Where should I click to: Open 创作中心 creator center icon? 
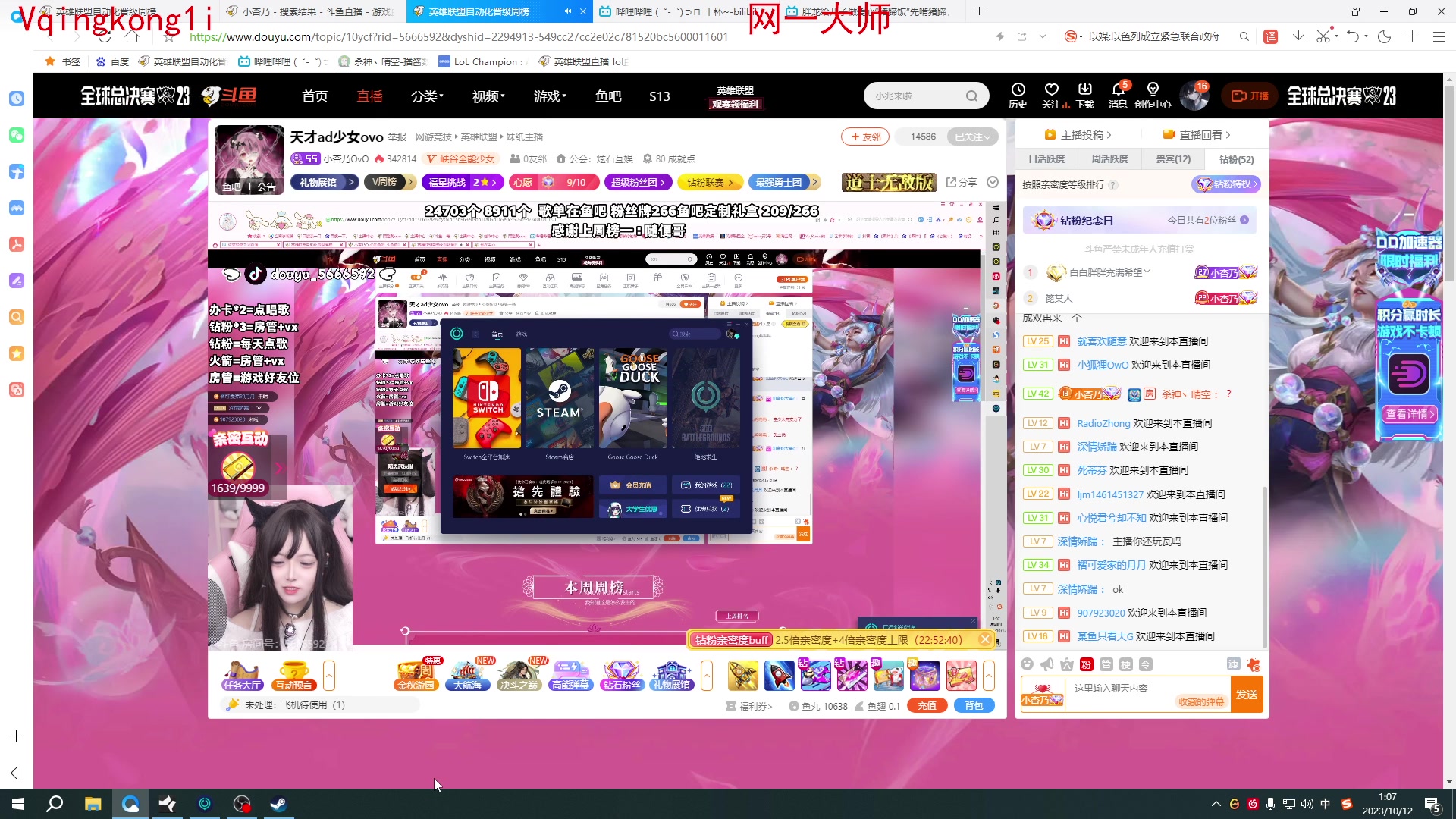click(x=1153, y=96)
